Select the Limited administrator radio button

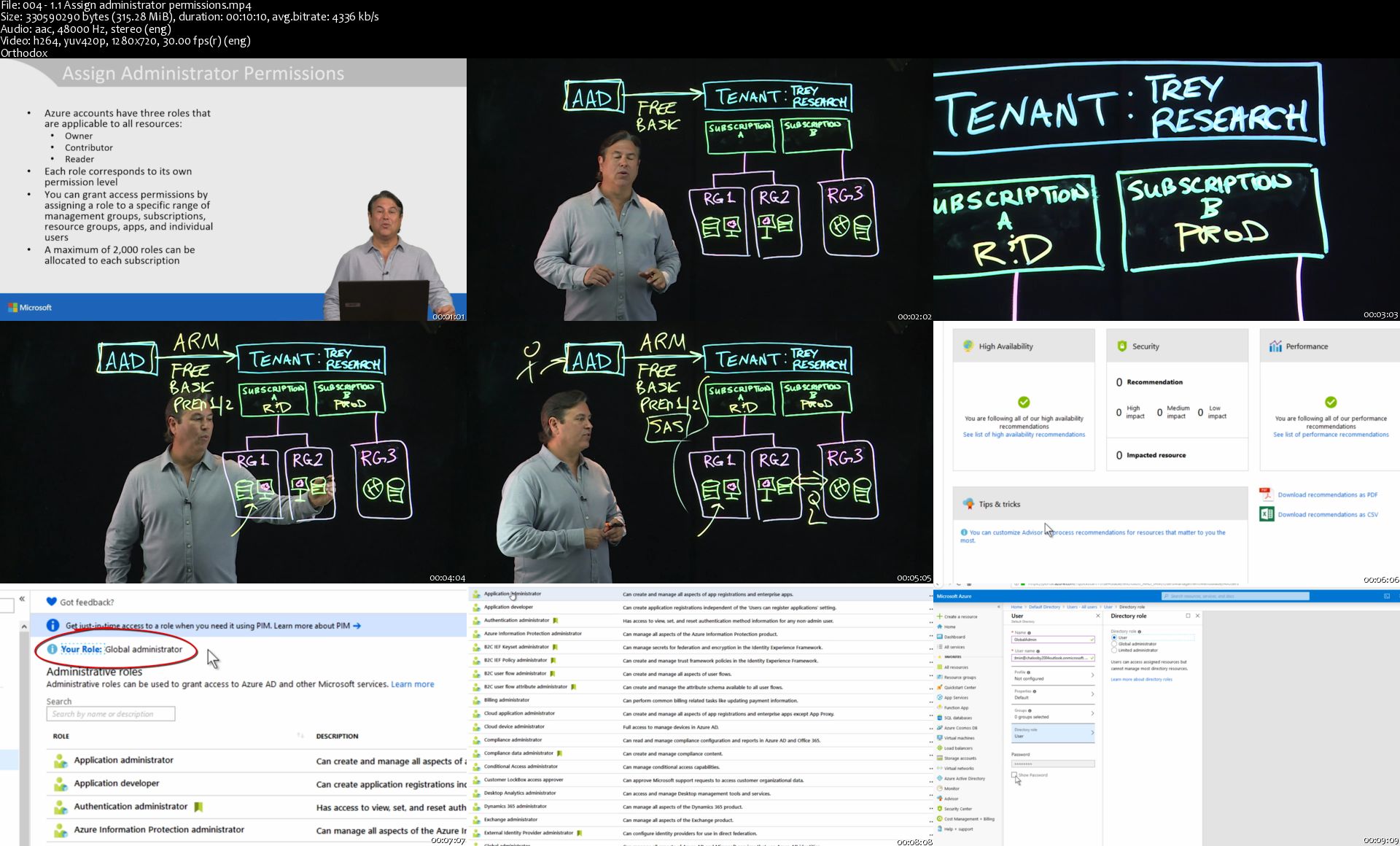1114,650
